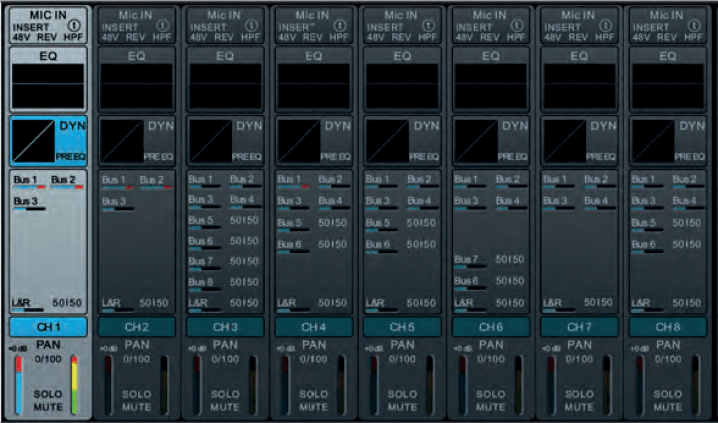Select the CH4 channel label
Screen dimensions: 718x423
(x=314, y=327)
